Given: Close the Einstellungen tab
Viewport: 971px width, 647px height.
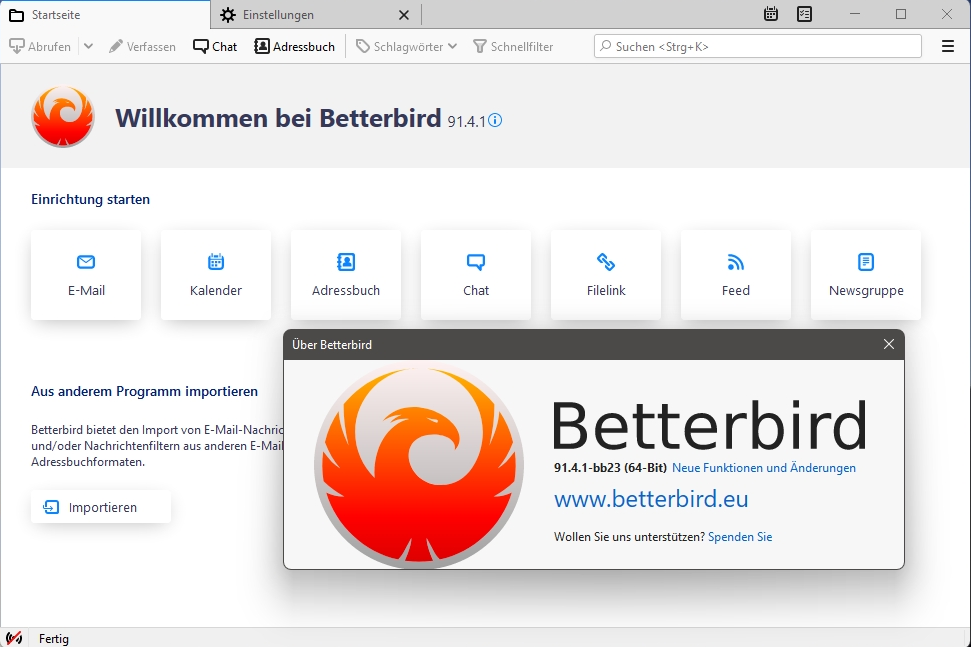Looking at the screenshot, I should [404, 15].
